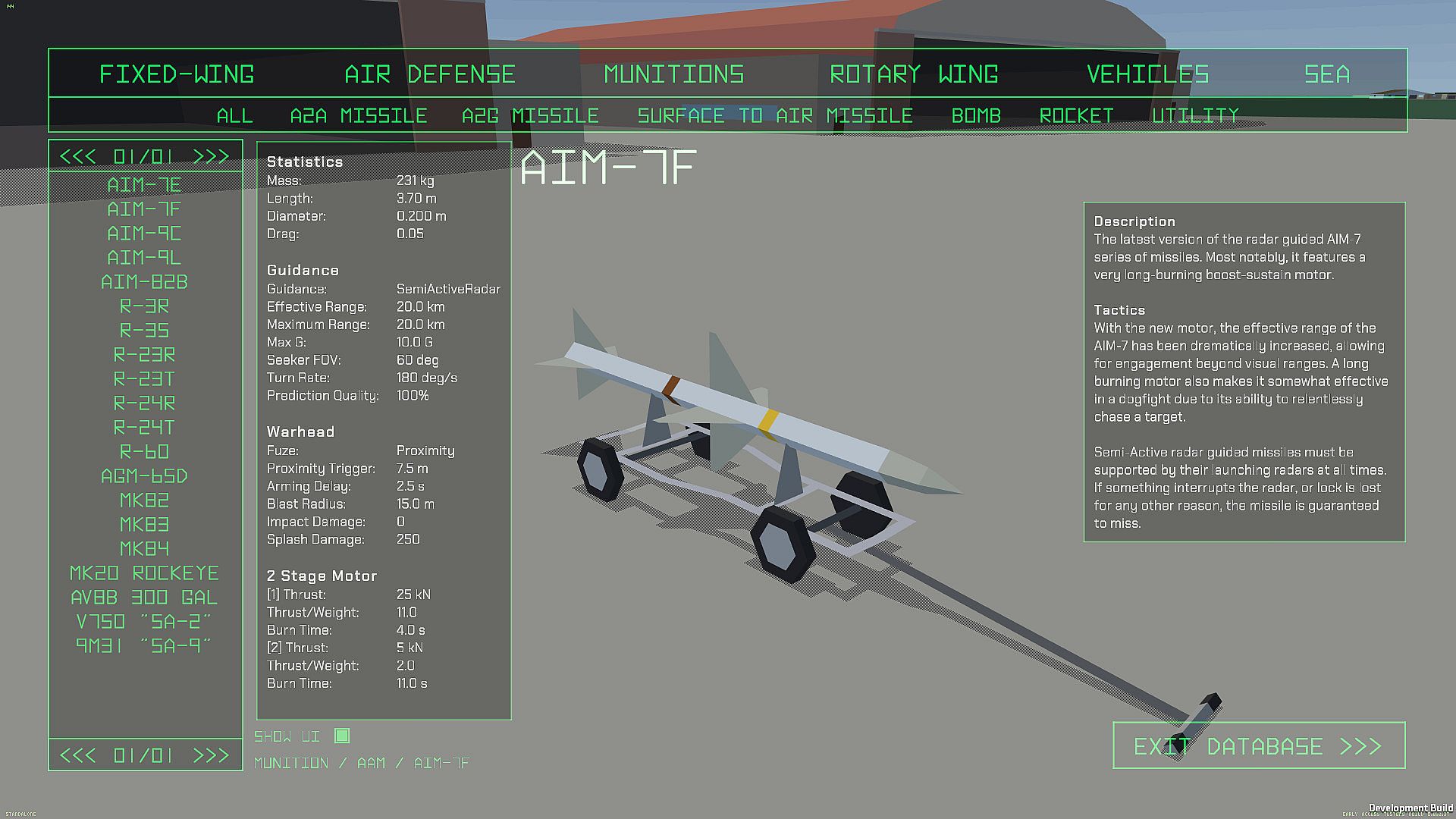Select AIM-9L from the list
Viewport: 1456px width, 819px height.
[x=144, y=258]
